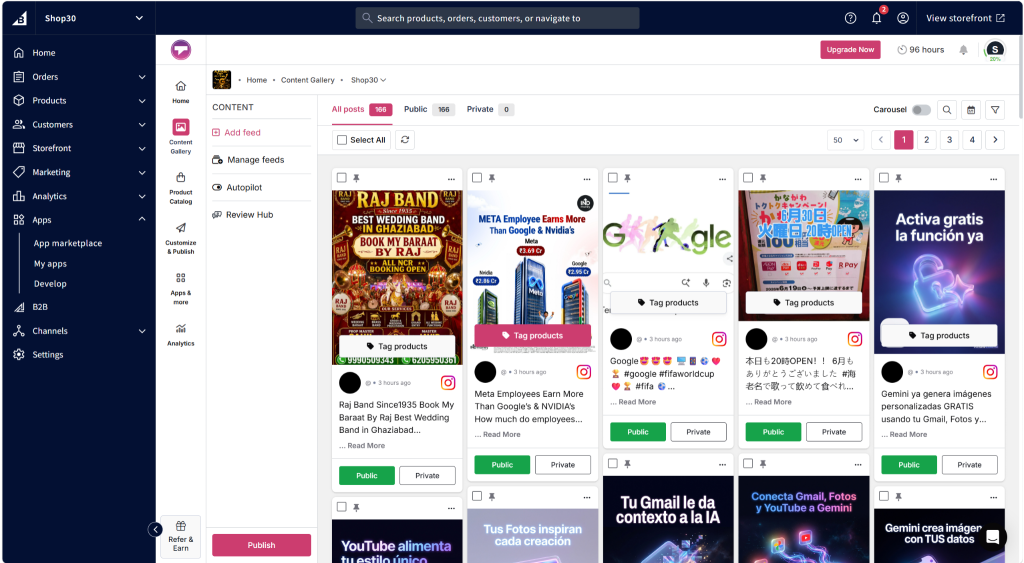1024x563 pixels.
Task: Go to next page arrow
Action: pos(995,140)
